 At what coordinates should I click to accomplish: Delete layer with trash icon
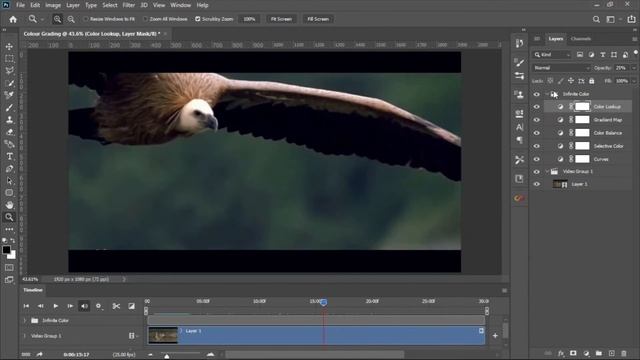624,353
